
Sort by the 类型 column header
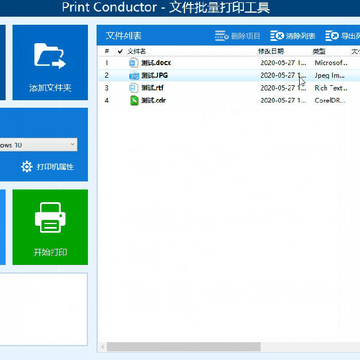pyautogui.click(x=319, y=51)
